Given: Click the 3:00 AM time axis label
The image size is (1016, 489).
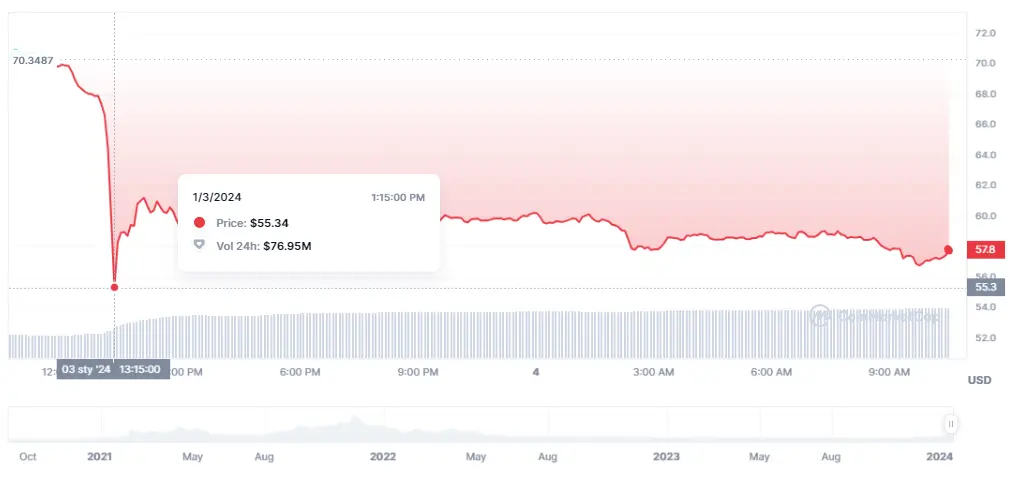Looking at the screenshot, I should pyautogui.click(x=653, y=372).
